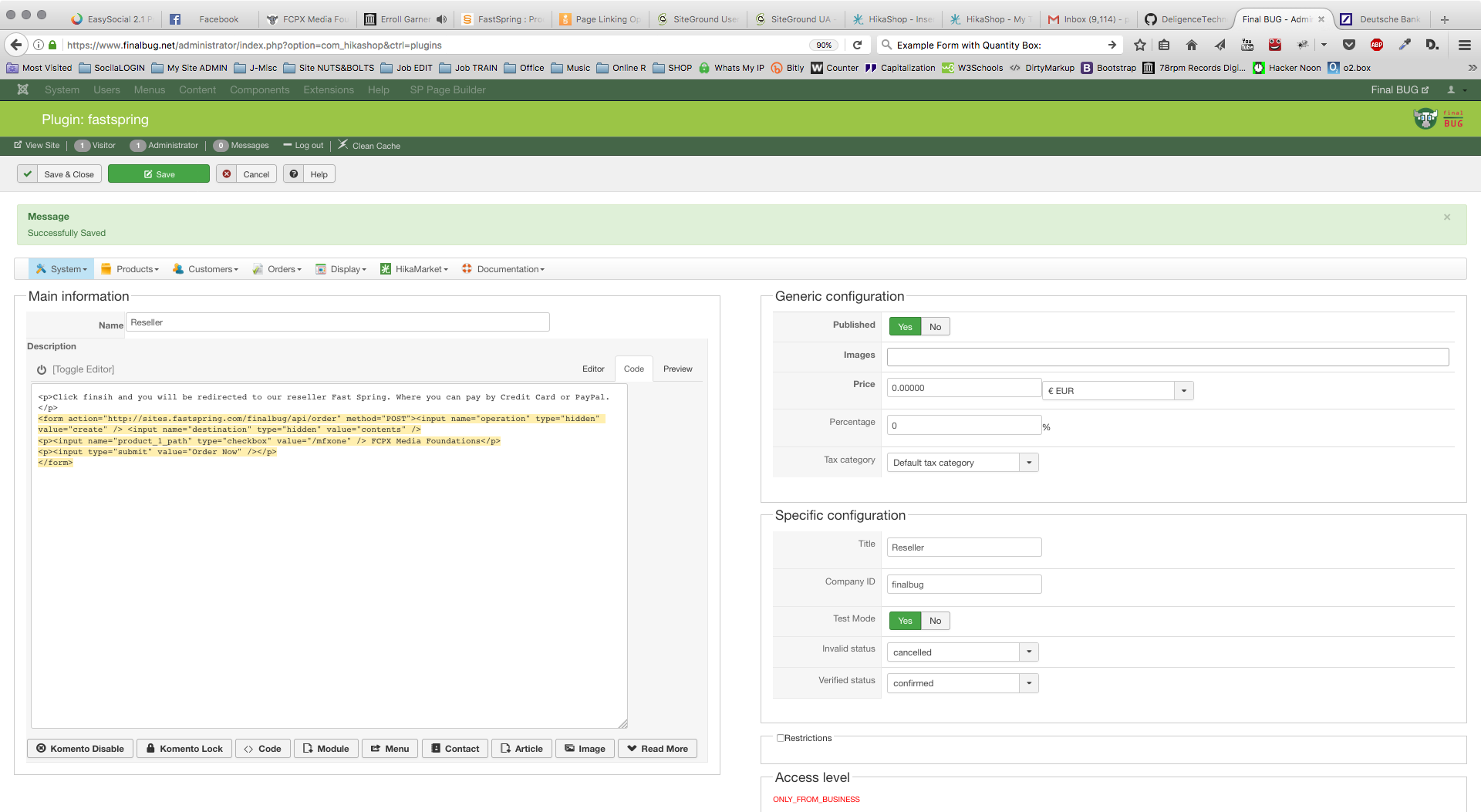Open the Joomla Users menu

coord(106,89)
